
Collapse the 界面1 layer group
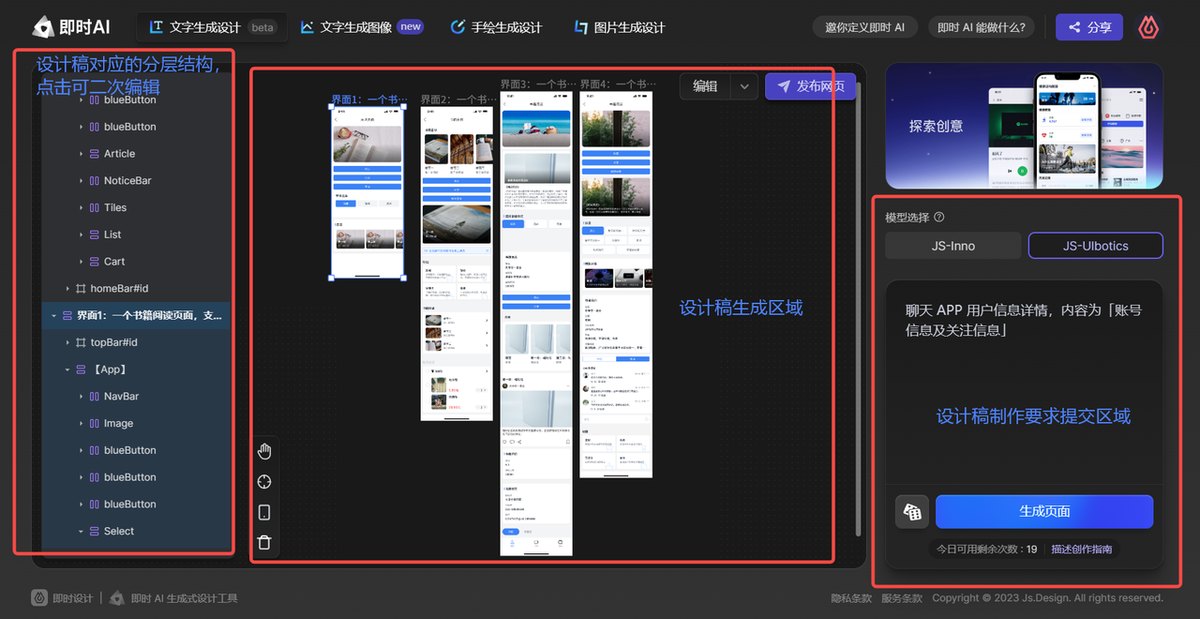click(53, 316)
